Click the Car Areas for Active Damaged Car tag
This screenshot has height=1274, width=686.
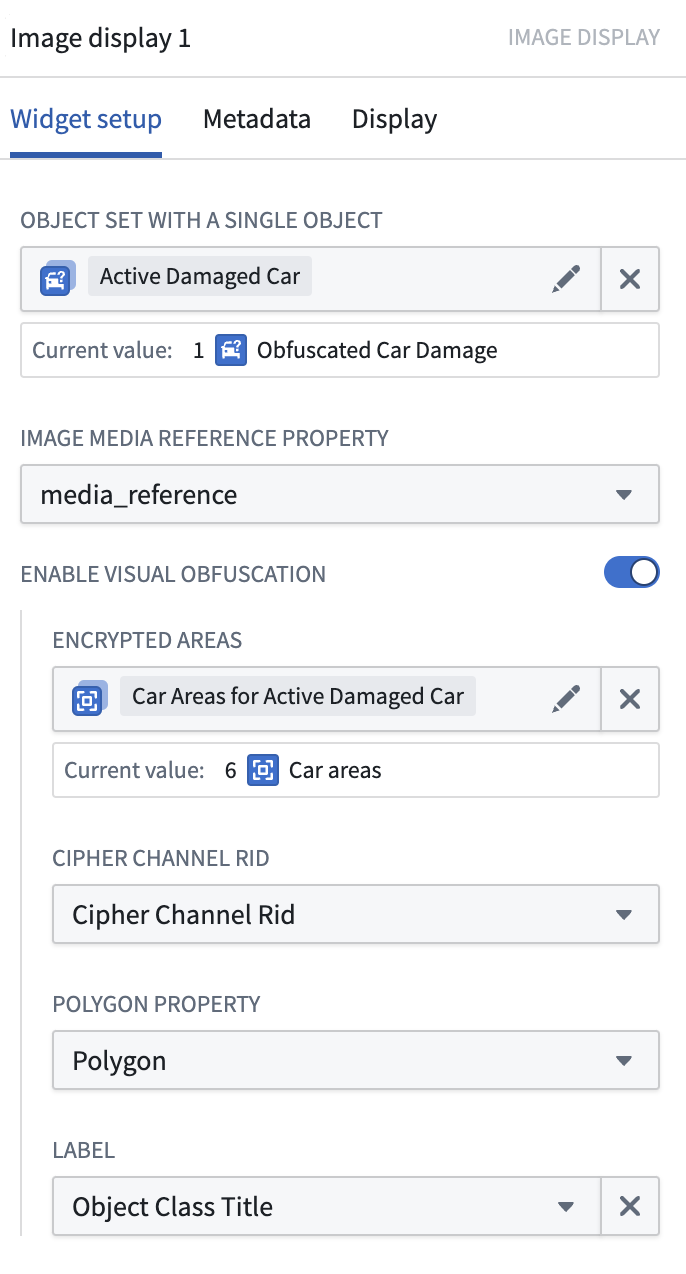[x=298, y=697]
